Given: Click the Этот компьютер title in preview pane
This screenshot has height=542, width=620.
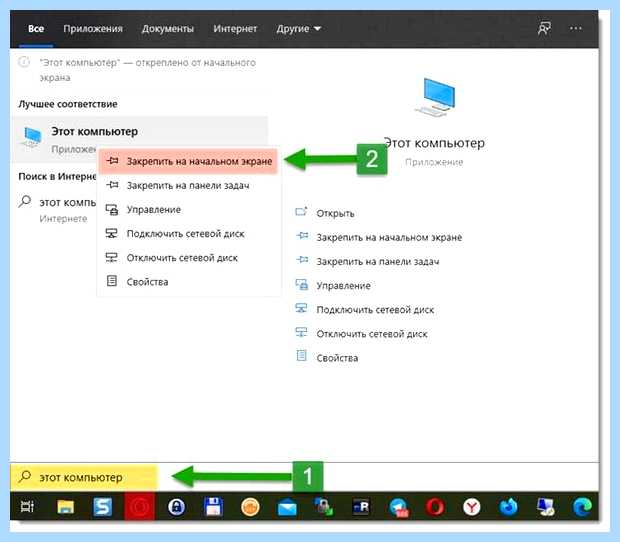Looking at the screenshot, I should [x=435, y=143].
